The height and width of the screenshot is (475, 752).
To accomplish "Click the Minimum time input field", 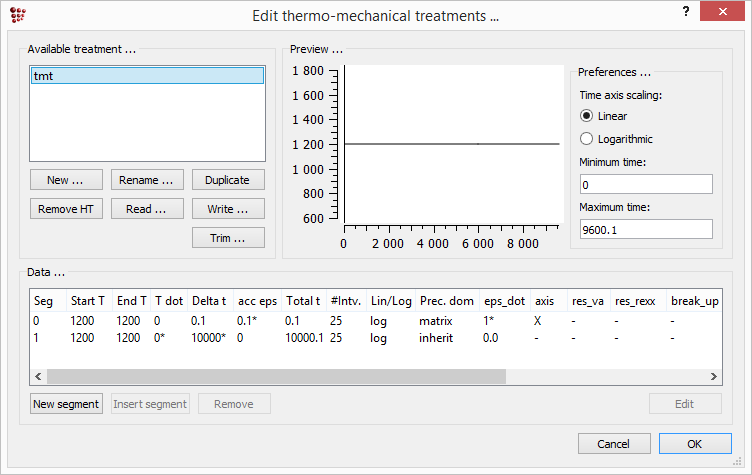I will pos(645,185).
